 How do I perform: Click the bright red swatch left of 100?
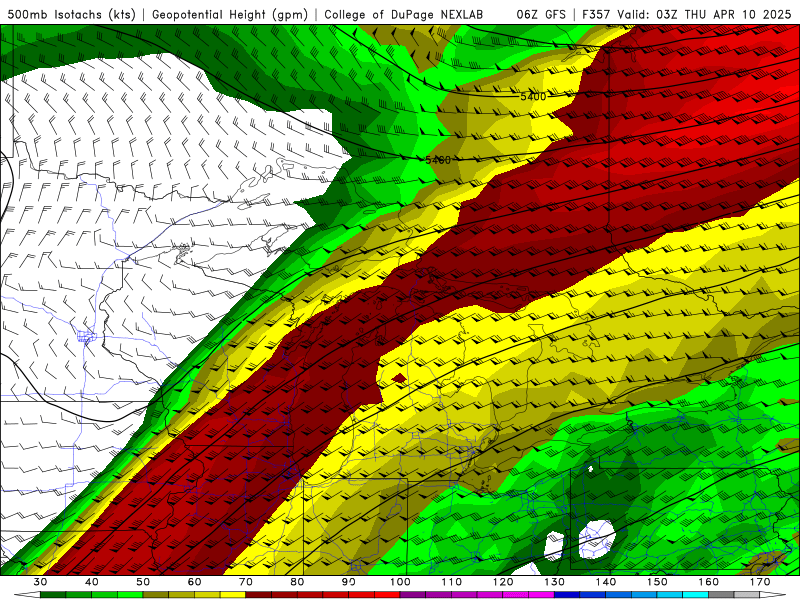coord(387,595)
